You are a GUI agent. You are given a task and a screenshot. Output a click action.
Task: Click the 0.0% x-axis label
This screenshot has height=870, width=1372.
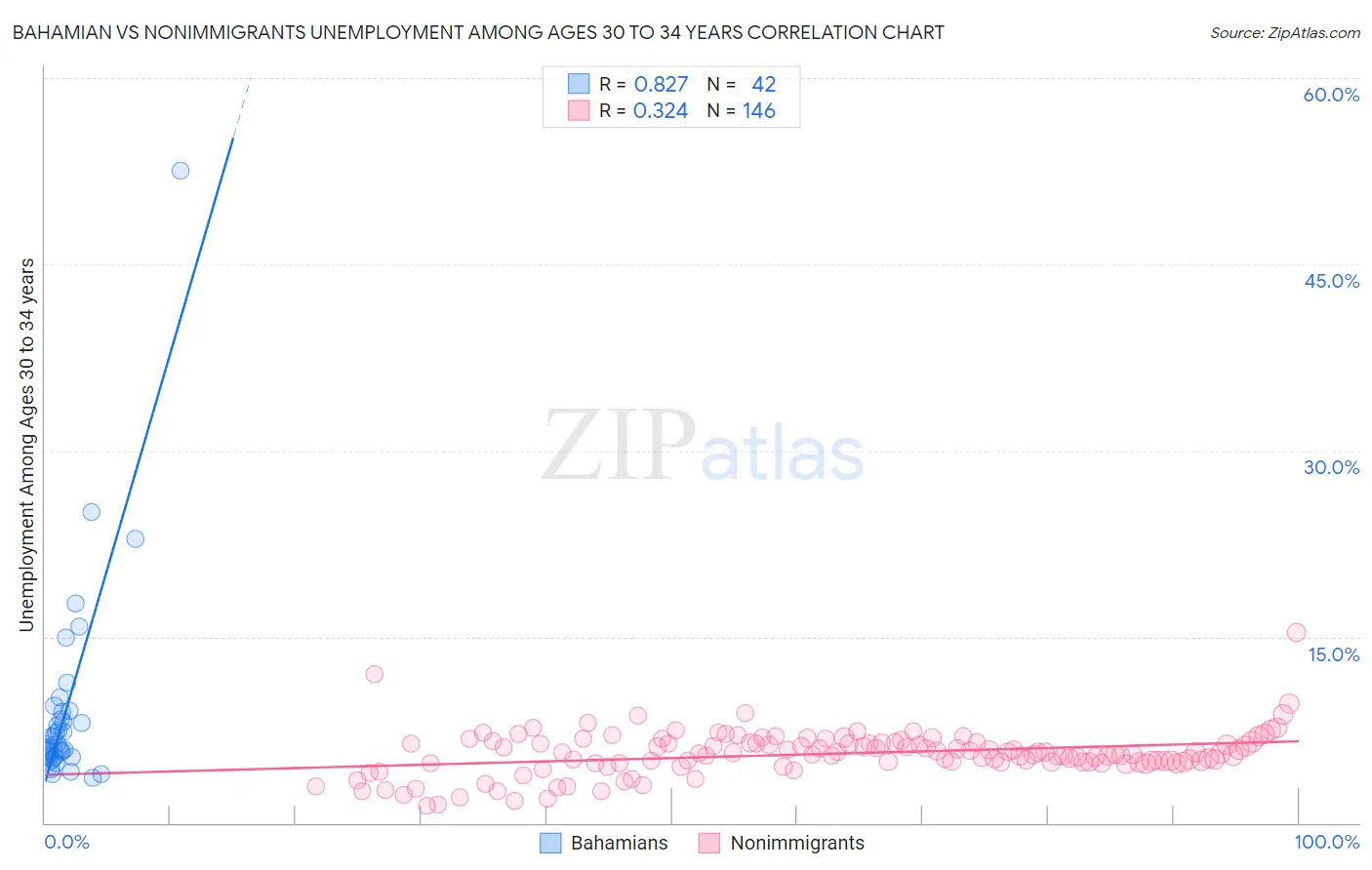(x=66, y=842)
